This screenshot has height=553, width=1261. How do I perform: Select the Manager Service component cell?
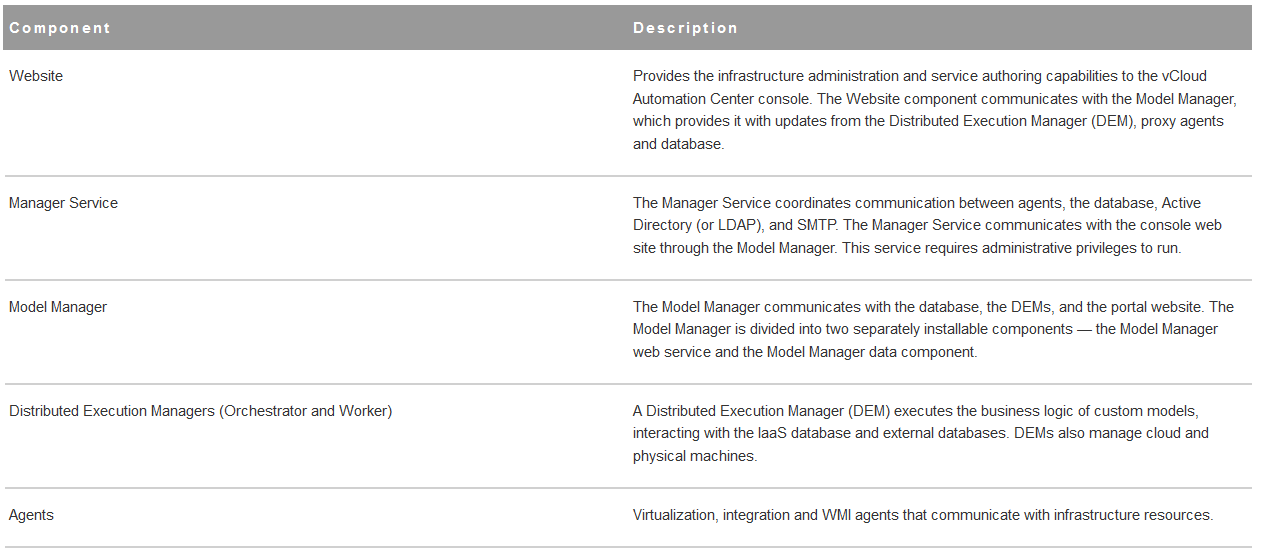point(63,203)
